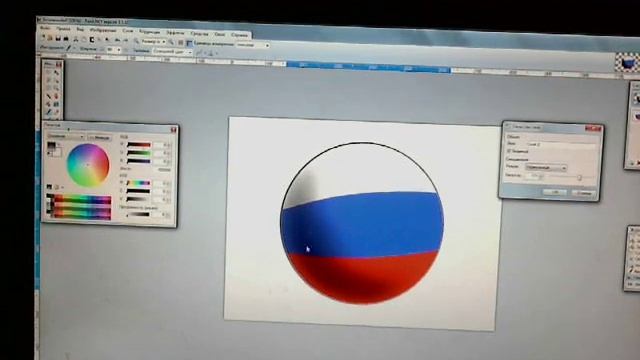Screen dimensions: 640x360
Task: Click Cancel in layer properties dialog
Action: [x=583, y=193]
